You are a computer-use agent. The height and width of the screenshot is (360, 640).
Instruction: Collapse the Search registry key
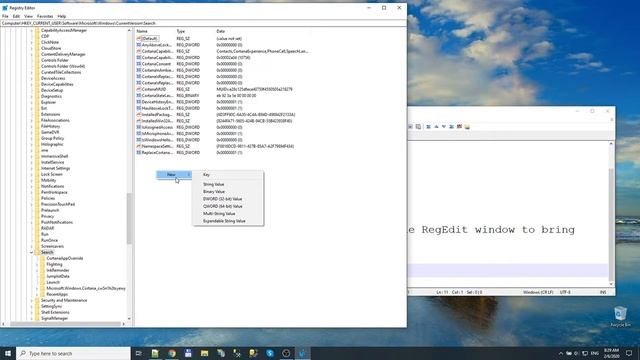[x=31, y=252]
